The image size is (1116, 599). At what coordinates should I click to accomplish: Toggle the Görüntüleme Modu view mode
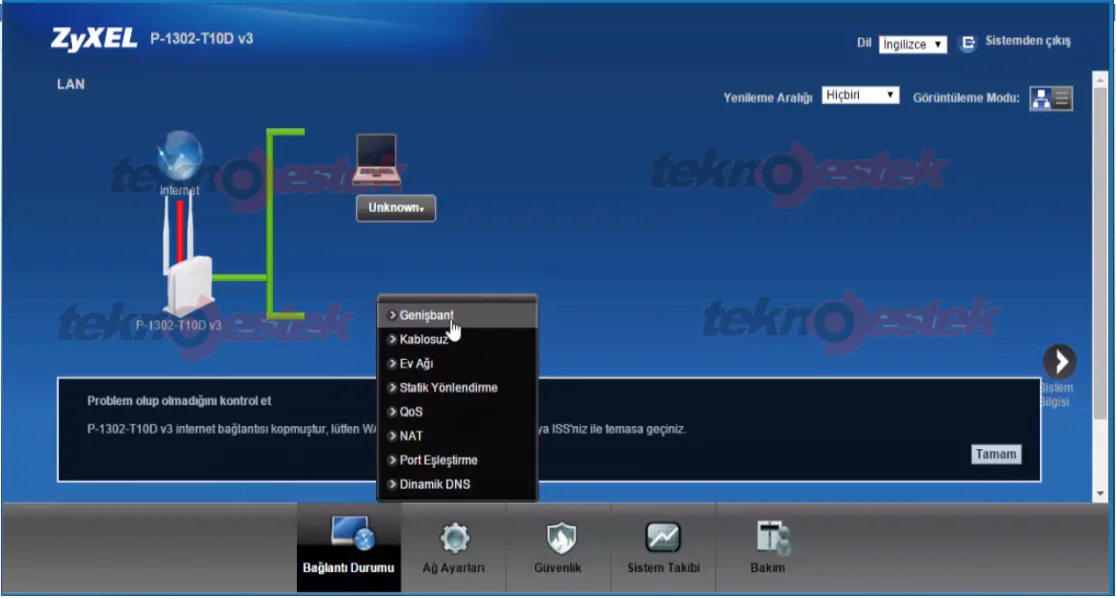pyautogui.click(x=1051, y=96)
